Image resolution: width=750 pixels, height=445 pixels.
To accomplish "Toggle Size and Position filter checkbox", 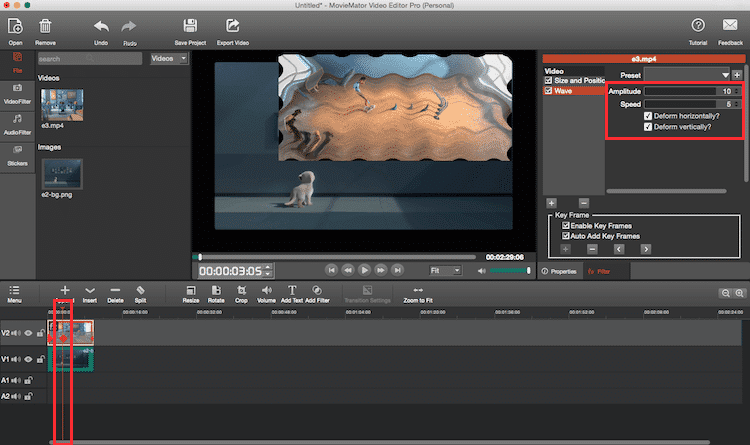I will 549,80.
